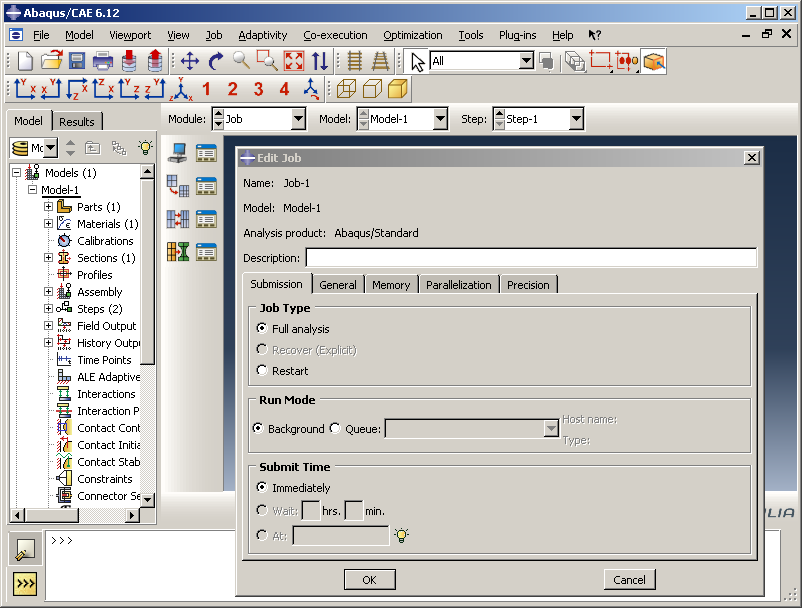Click the model tree scroll-down arrow
Screen dimensions: 802x608
(x=147, y=500)
